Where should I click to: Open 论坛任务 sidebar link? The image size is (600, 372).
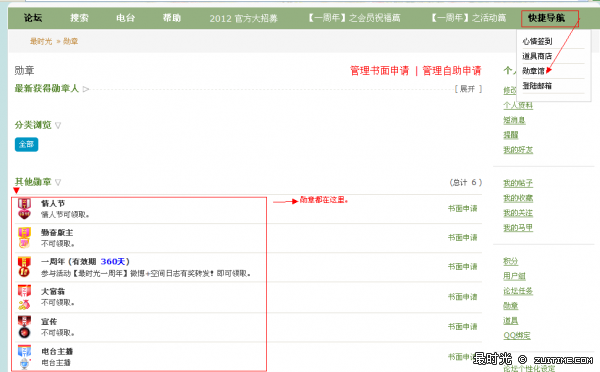point(518,291)
